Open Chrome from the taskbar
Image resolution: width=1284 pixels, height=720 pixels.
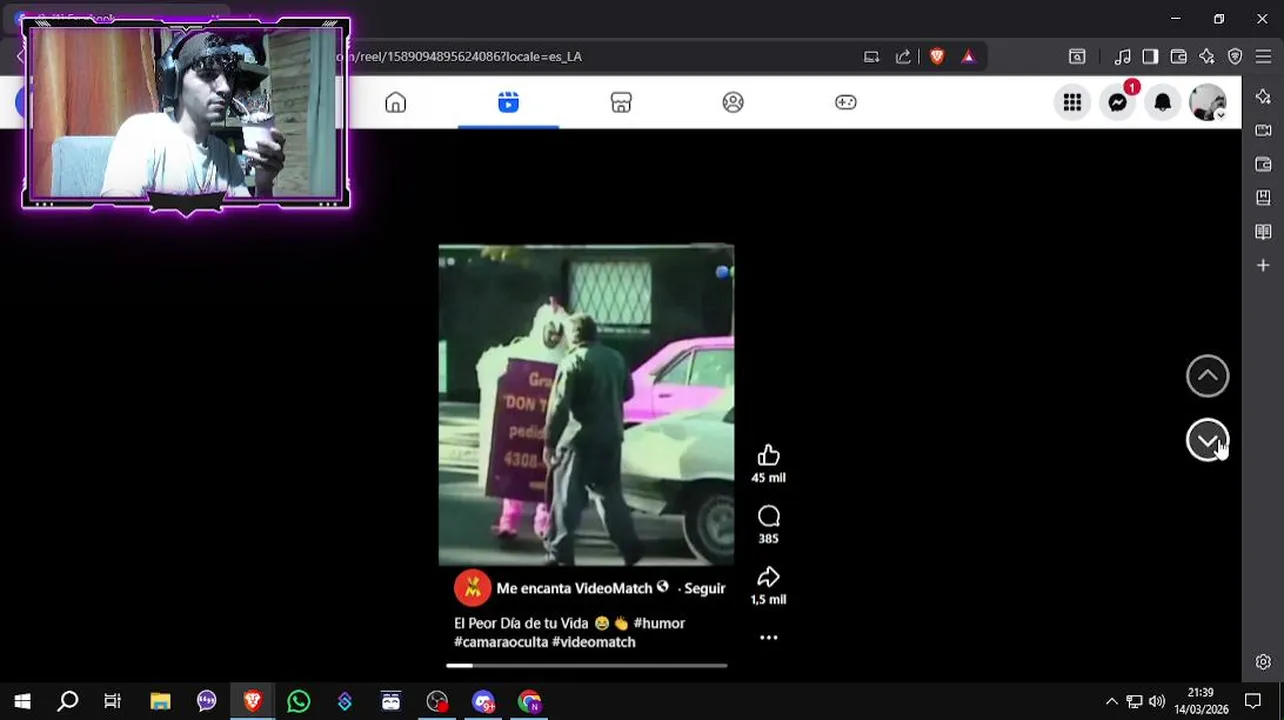(529, 701)
